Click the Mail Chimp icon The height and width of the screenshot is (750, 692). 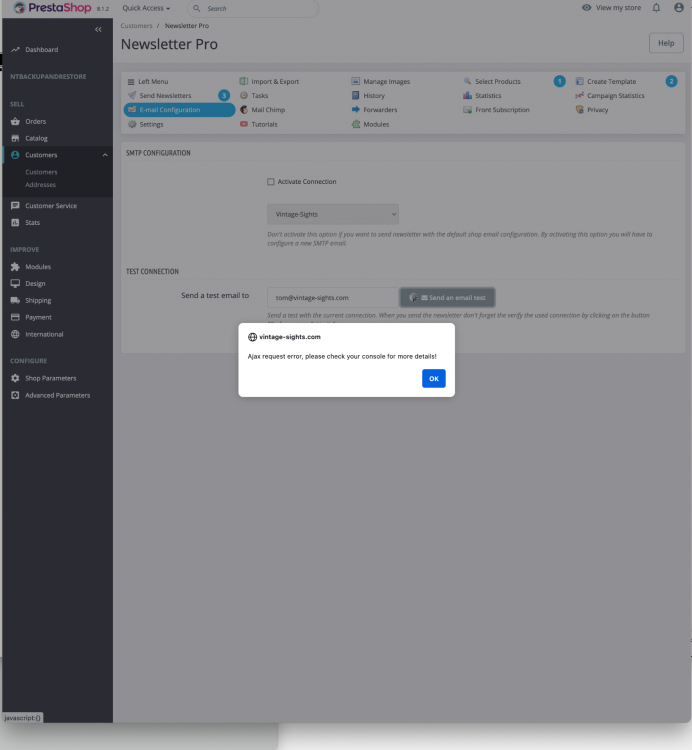(x=244, y=110)
